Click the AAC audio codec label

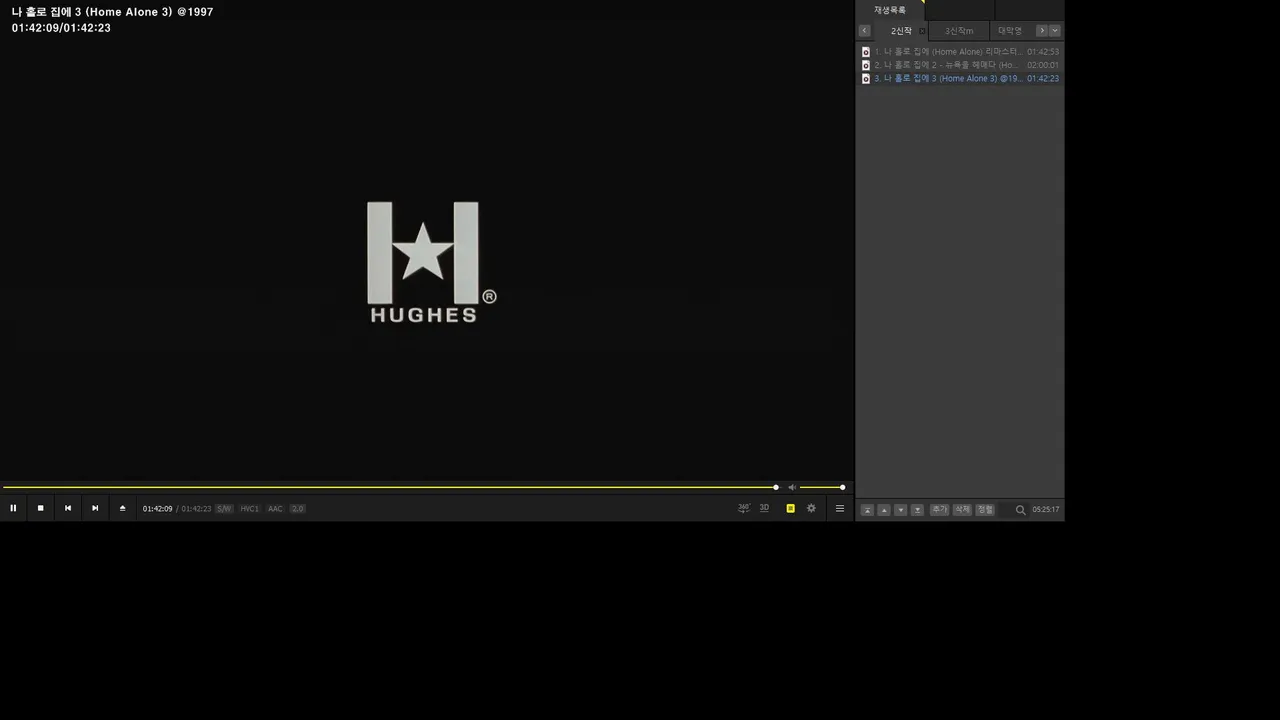coord(275,509)
